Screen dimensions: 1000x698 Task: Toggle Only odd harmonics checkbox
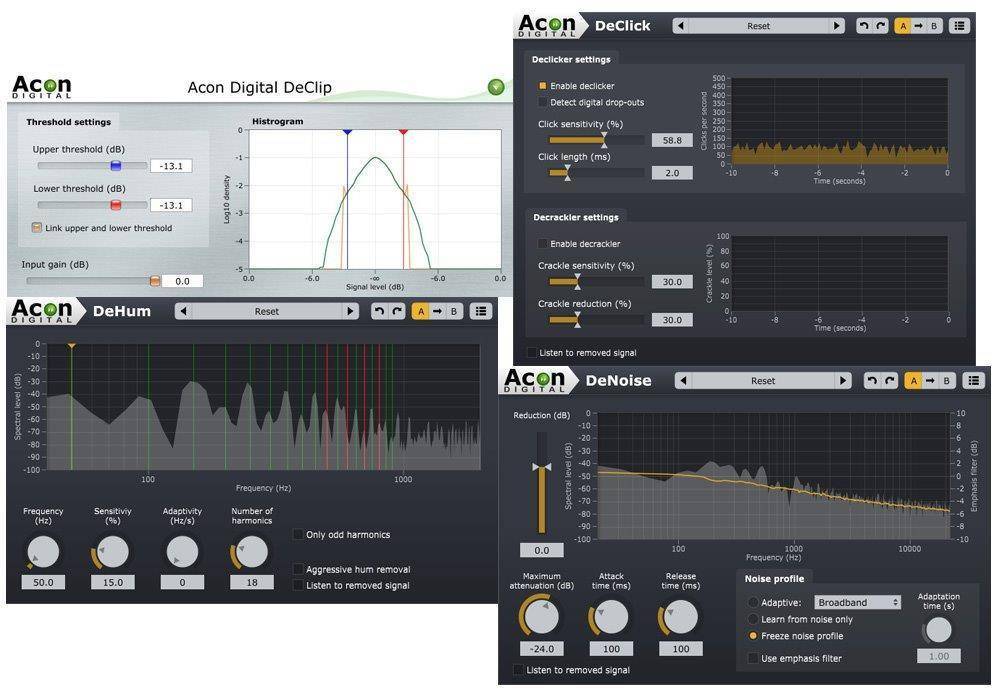(x=298, y=535)
